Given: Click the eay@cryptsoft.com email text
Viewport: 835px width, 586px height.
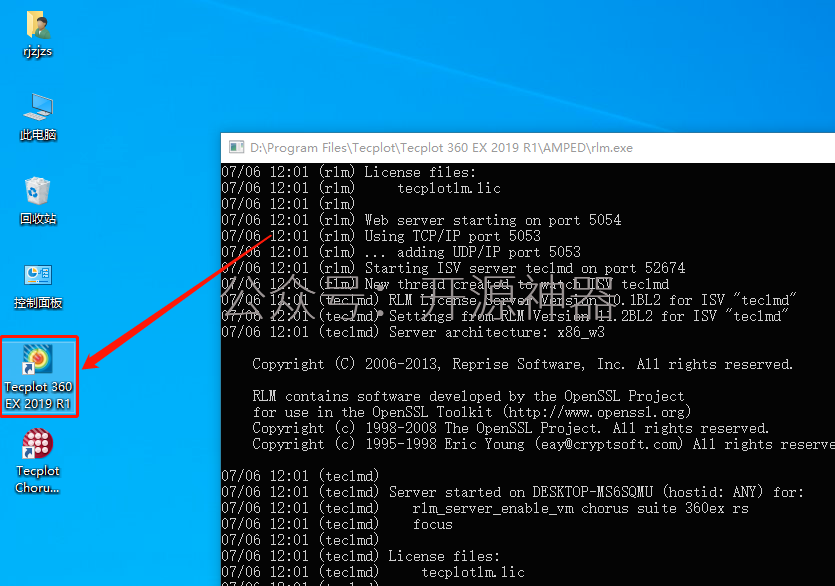Looking at the screenshot, I should point(609,444).
